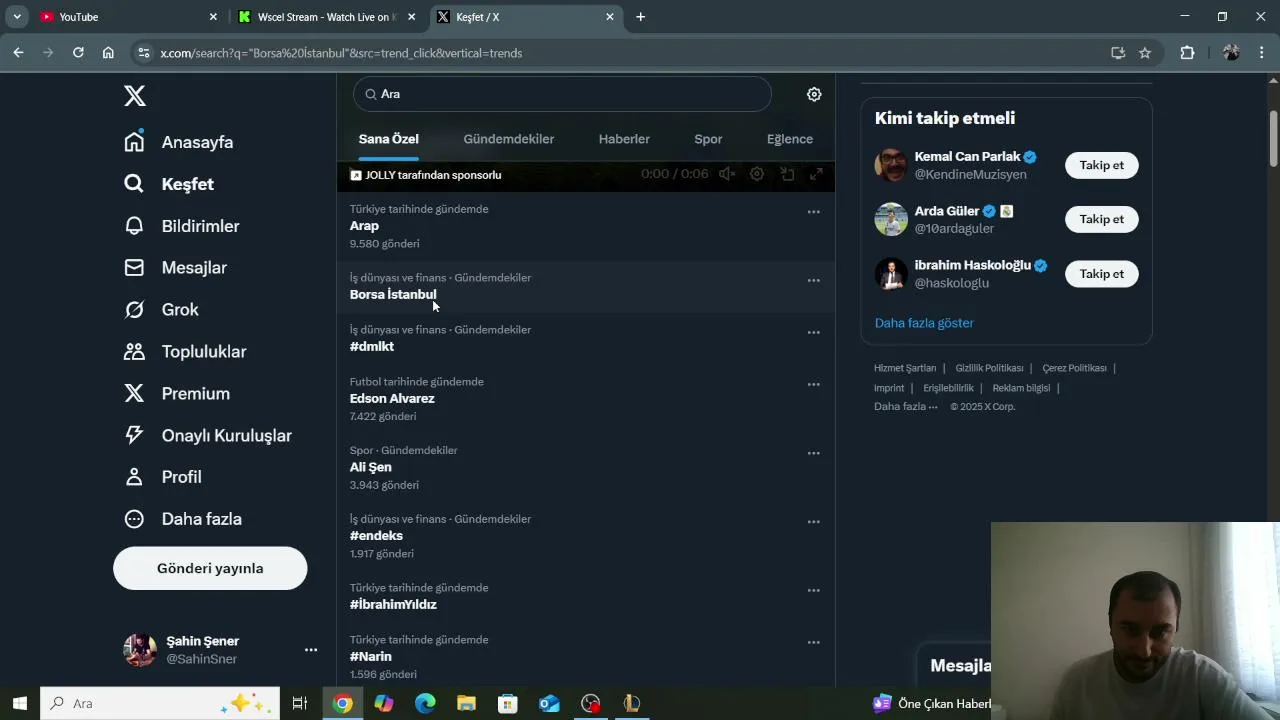Image resolution: width=1280 pixels, height=720 pixels.
Task: Click browser address bar URL
Action: pos(341,53)
